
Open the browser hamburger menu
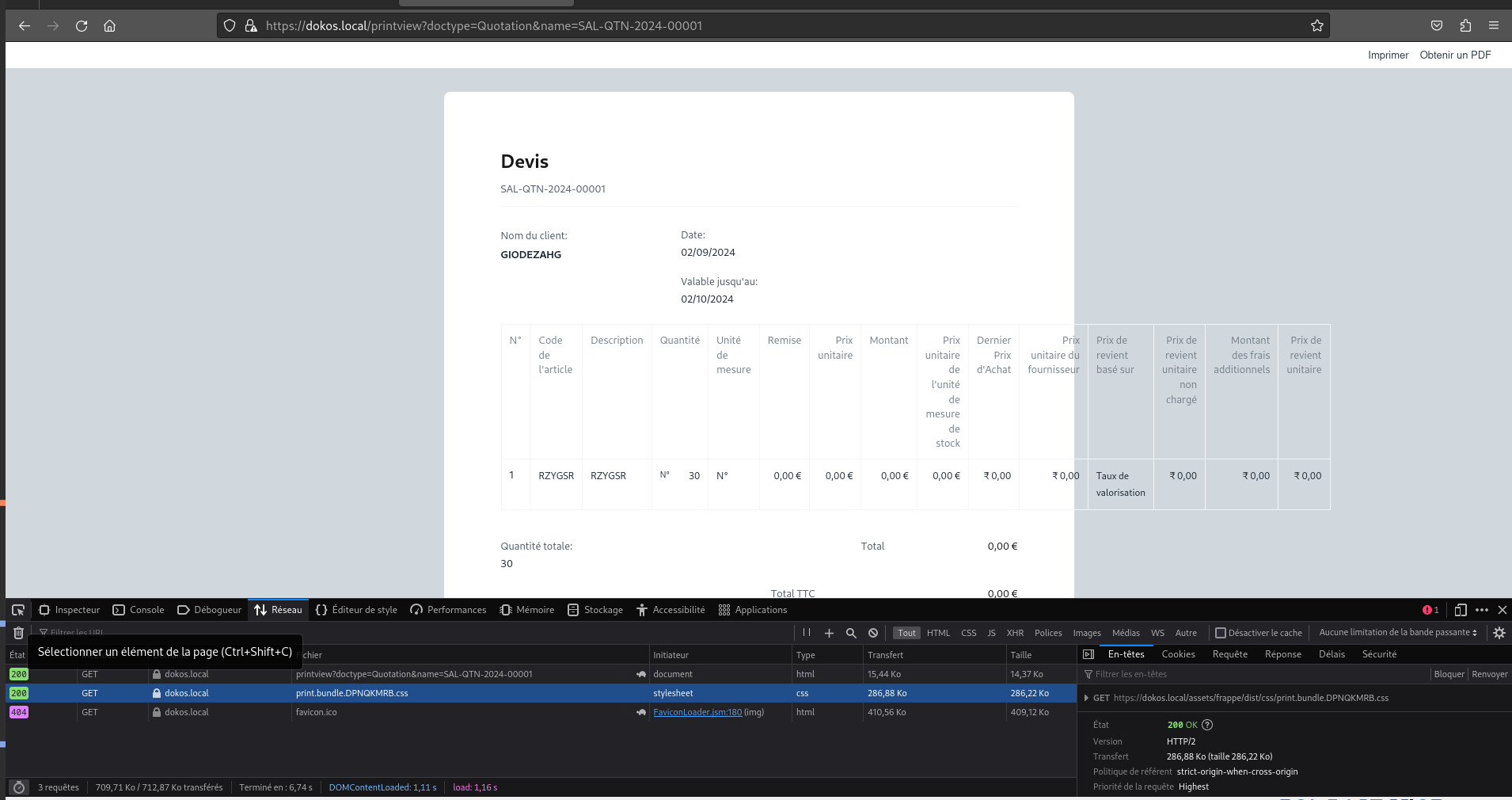point(1494,25)
